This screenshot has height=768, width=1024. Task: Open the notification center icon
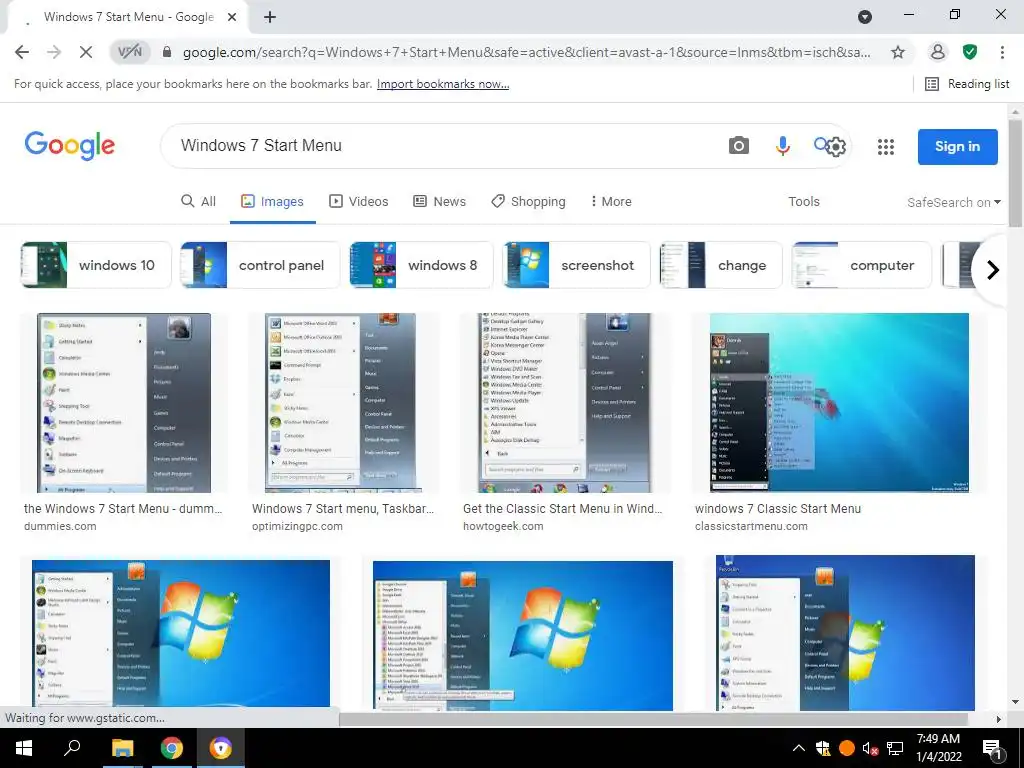992,749
